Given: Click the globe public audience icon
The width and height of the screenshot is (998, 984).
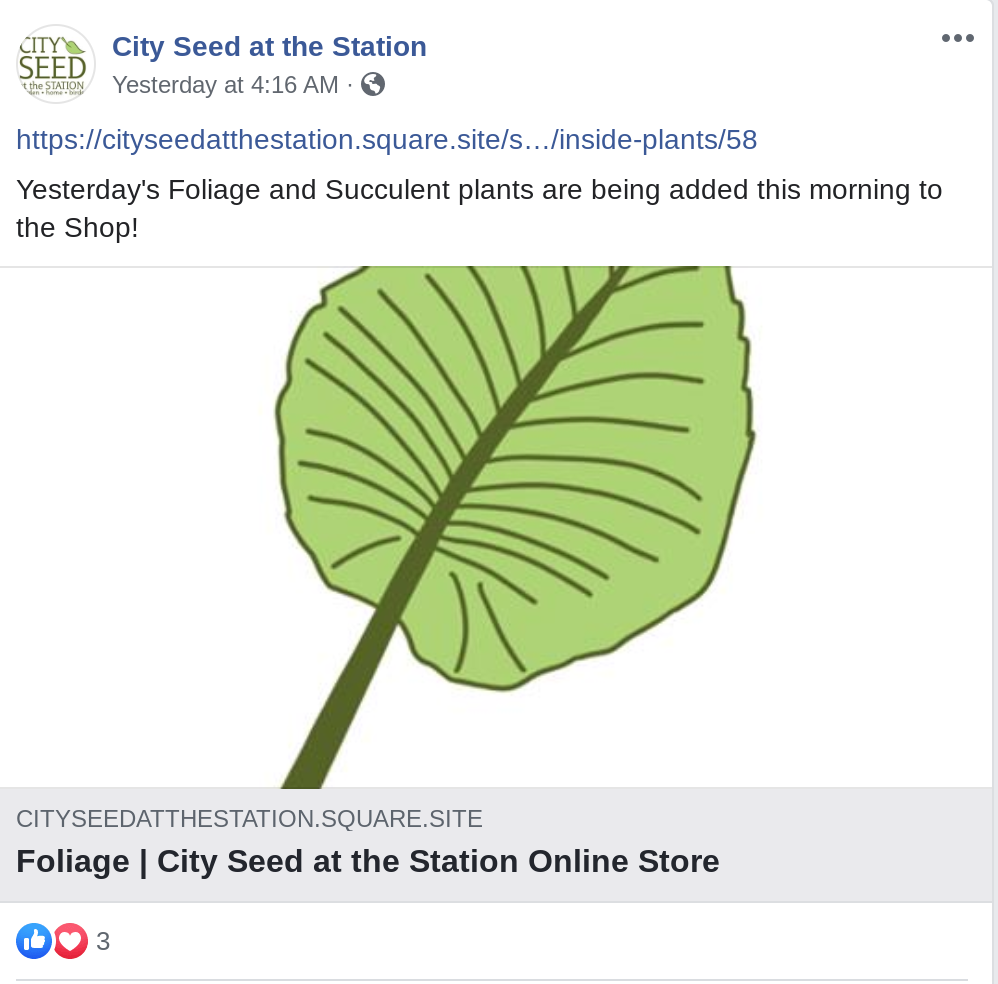Looking at the screenshot, I should click(373, 84).
